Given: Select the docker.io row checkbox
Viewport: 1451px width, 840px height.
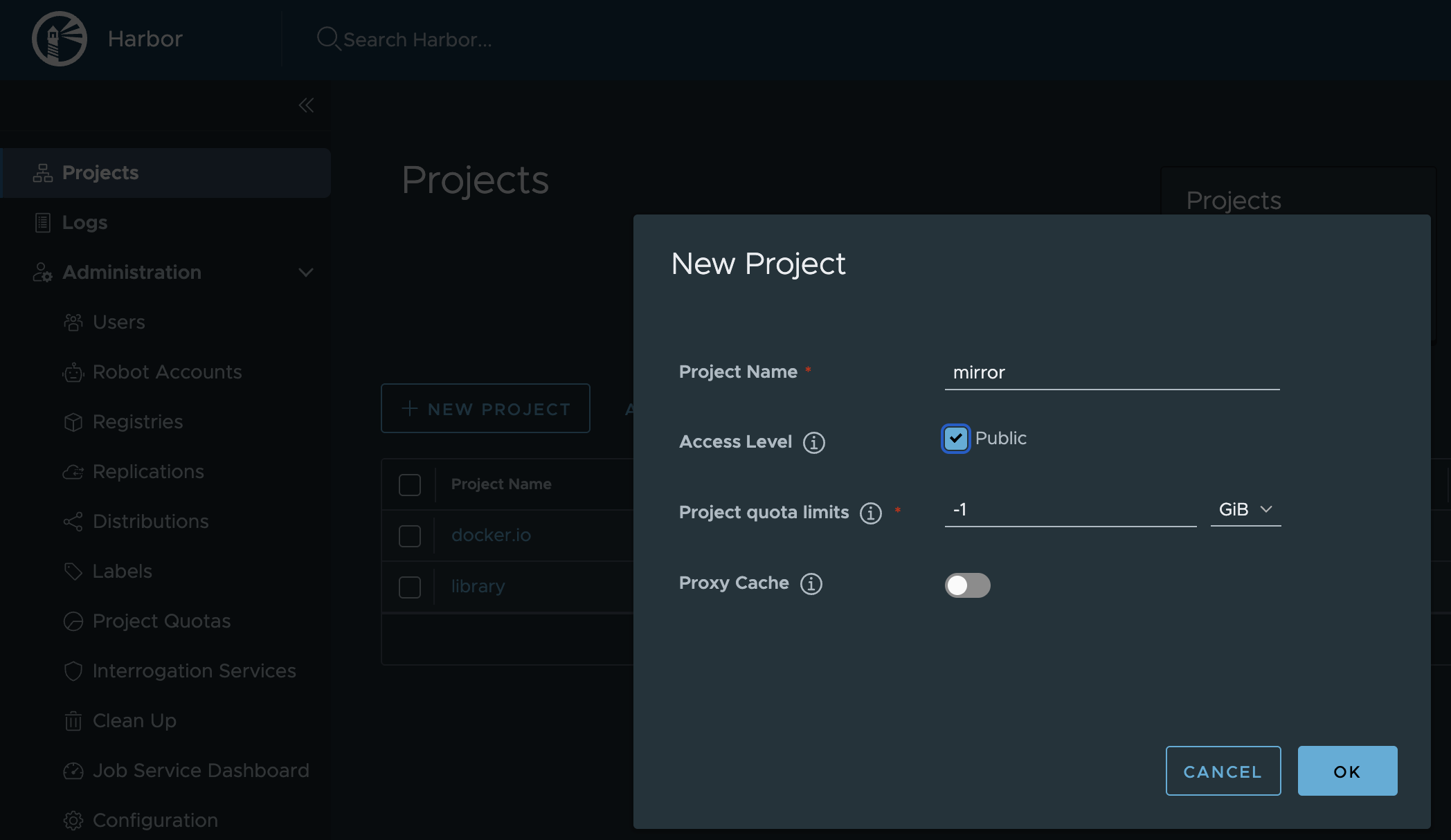Looking at the screenshot, I should pyautogui.click(x=410, y=536).
